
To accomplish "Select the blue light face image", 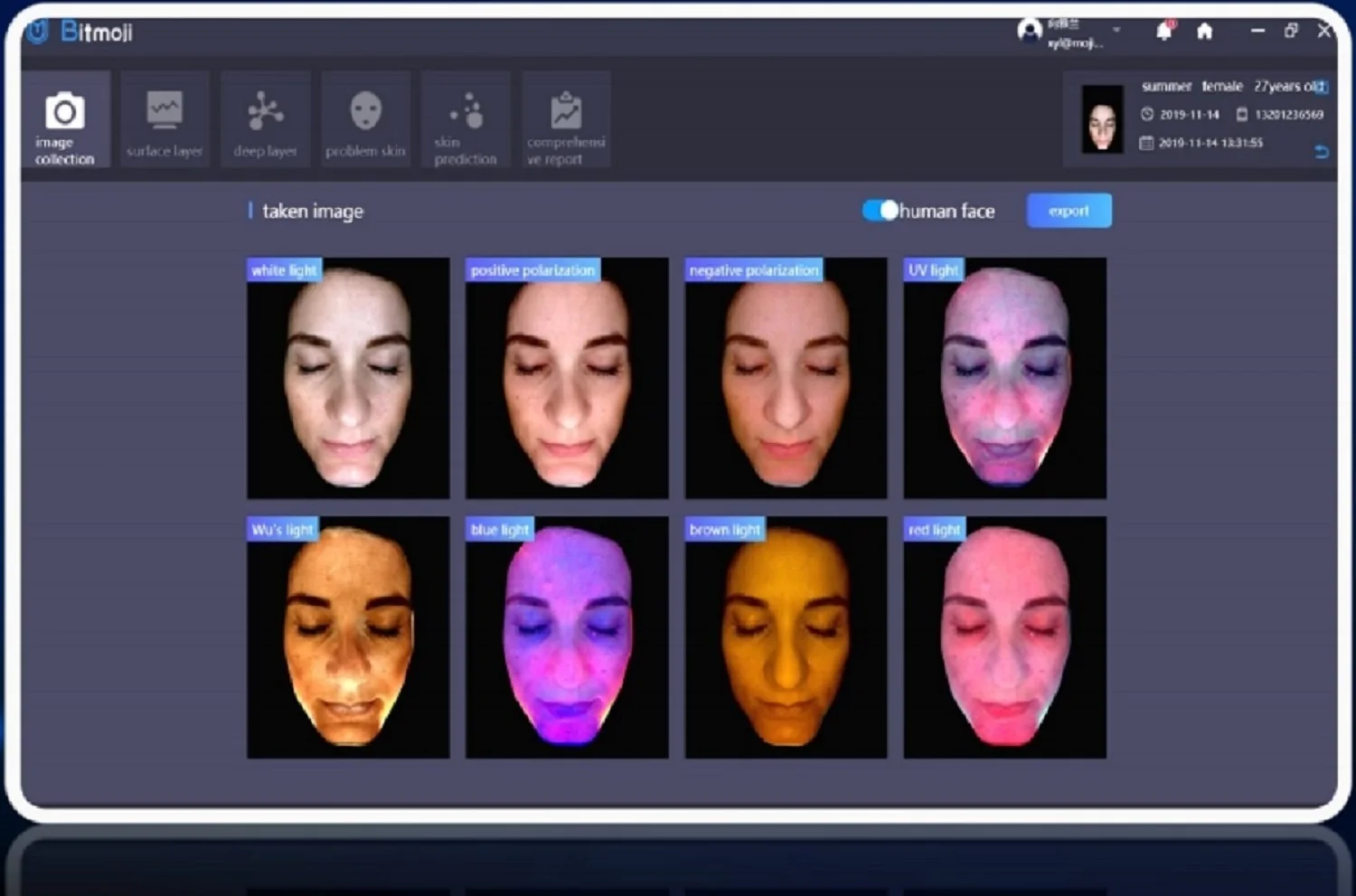I will (x=567, y=637).
